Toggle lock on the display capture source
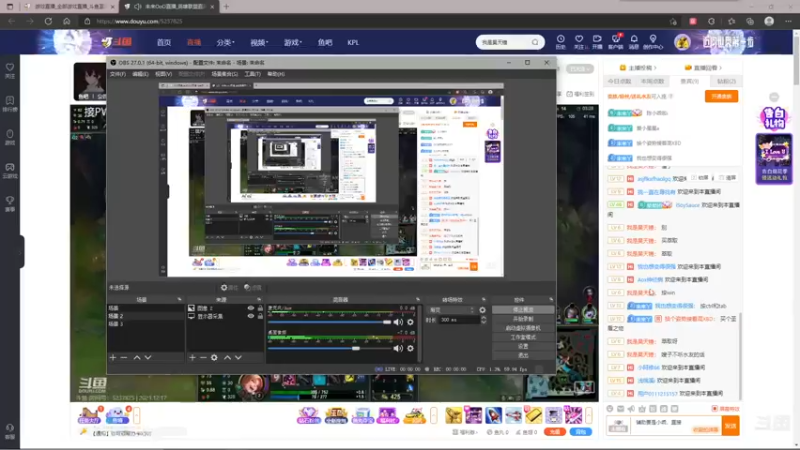Image resolution: width=800 pixels, height=450 pixels. point(260,316)
